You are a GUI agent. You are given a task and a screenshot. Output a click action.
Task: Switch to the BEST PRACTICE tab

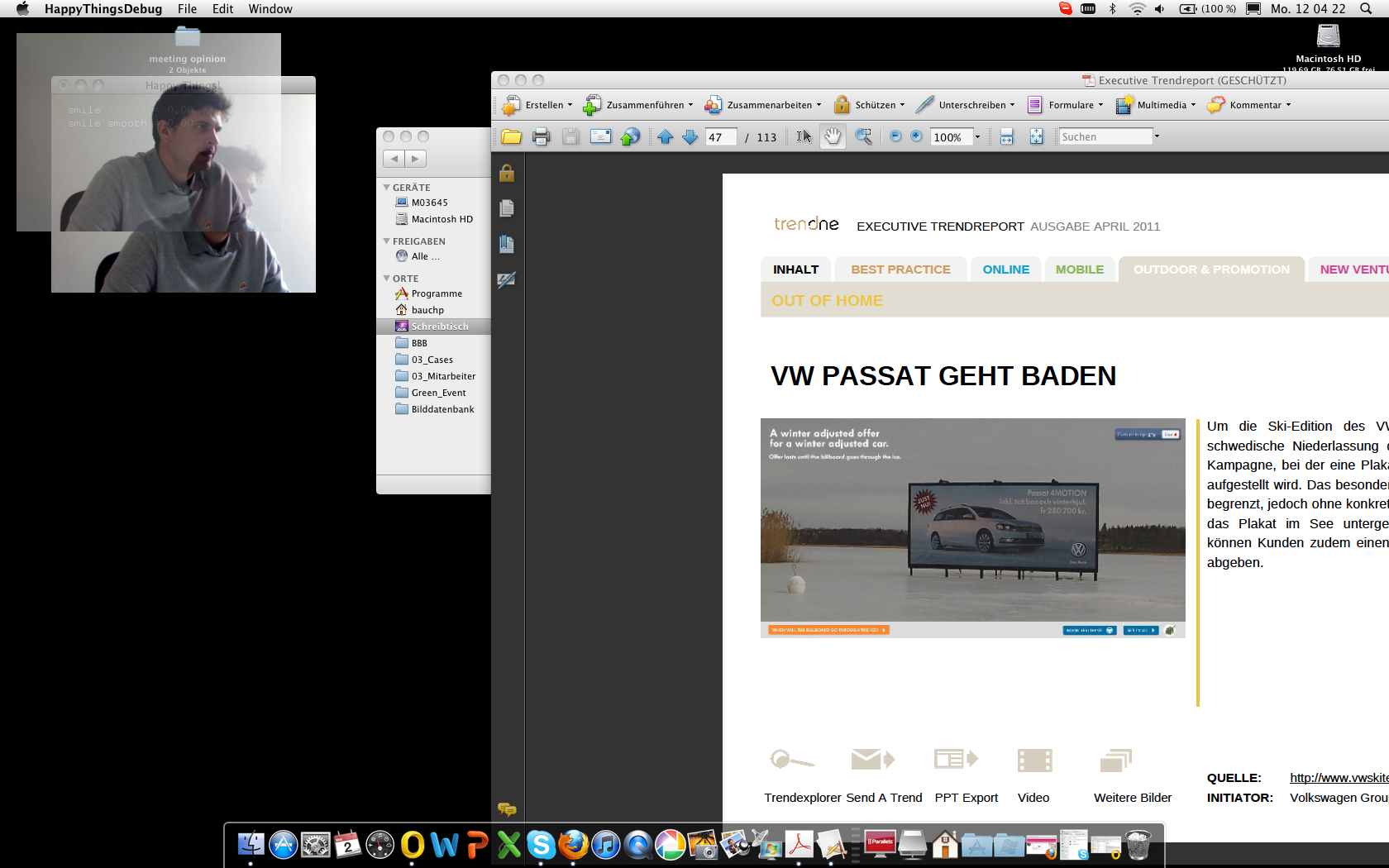pos(900,269)
